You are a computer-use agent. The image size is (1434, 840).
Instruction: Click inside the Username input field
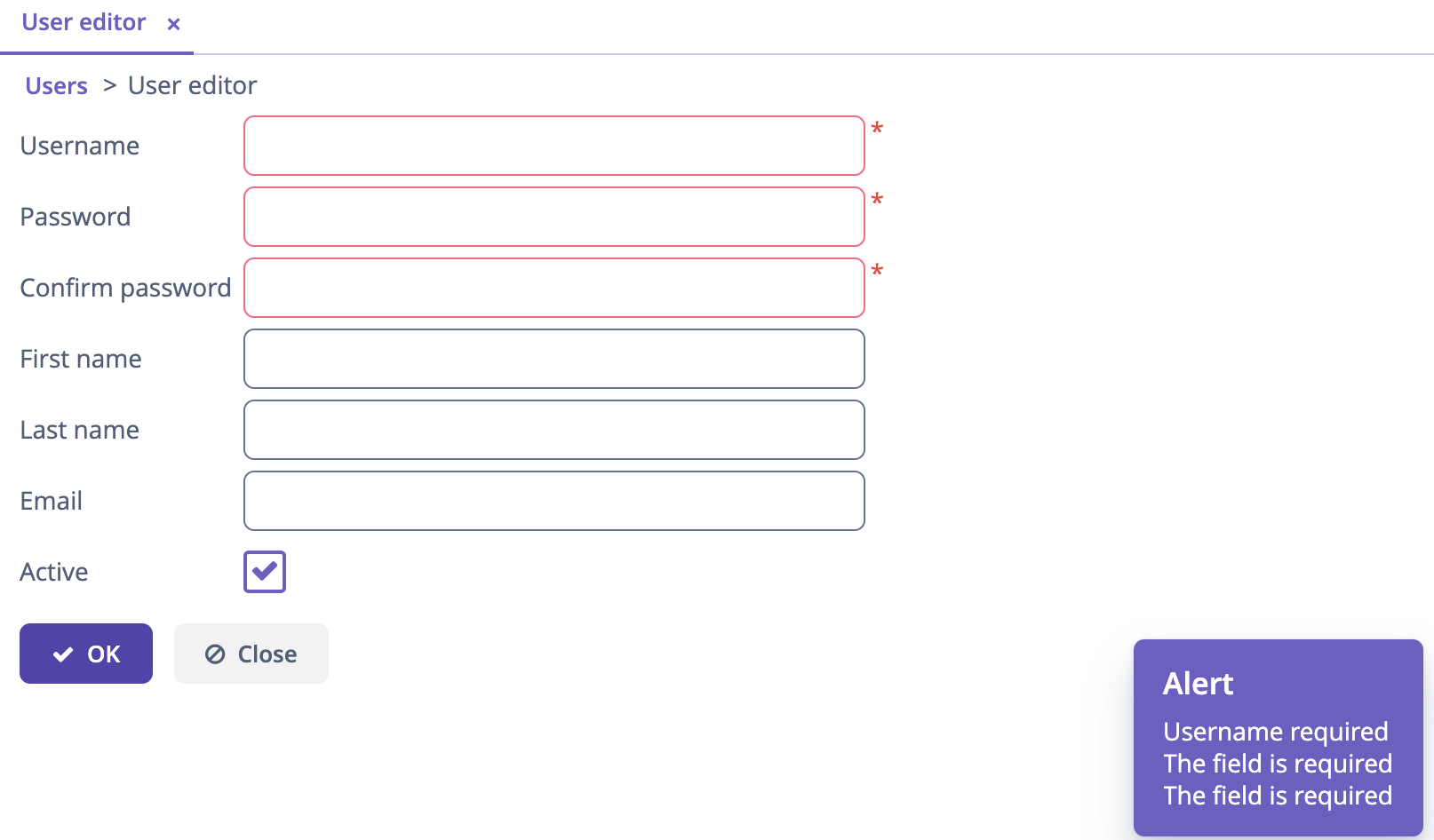[554, 145]
